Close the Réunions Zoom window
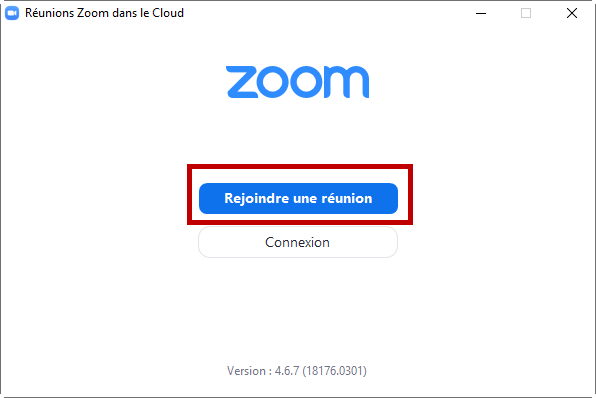This screenshot has height=398, width=596. coord(572,13)
